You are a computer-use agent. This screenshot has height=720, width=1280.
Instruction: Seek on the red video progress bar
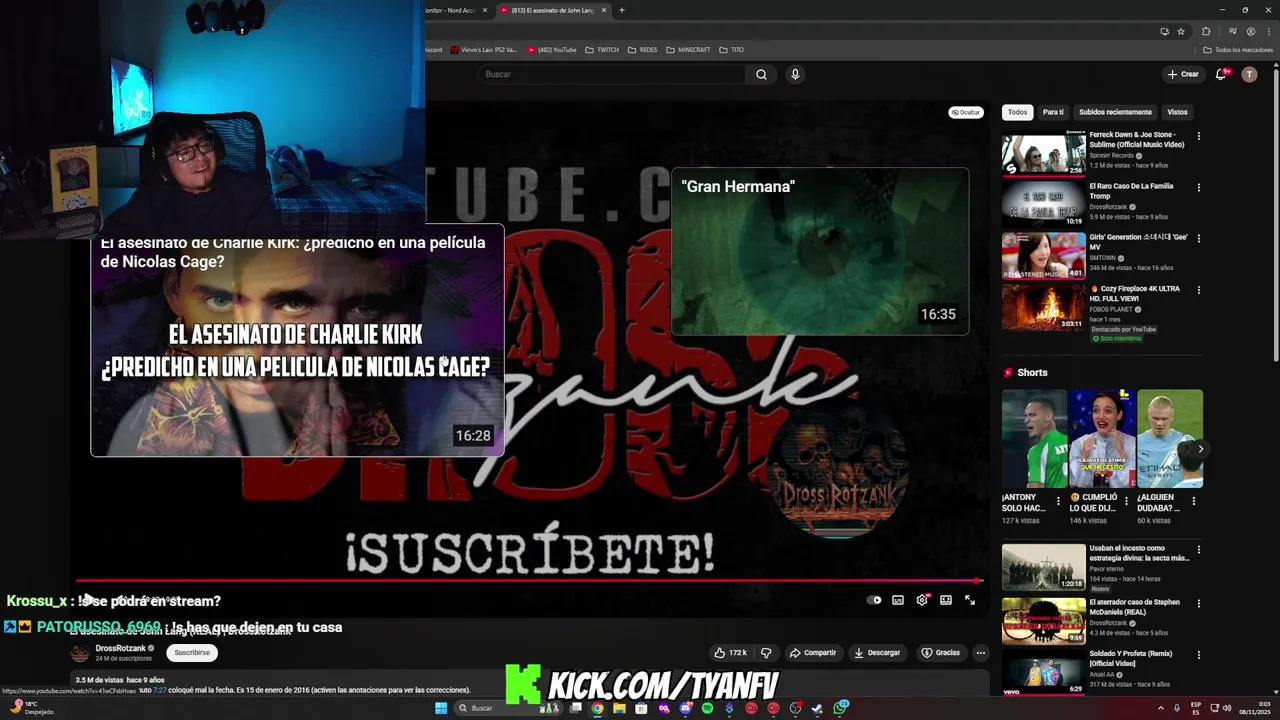[x=529, y=580]
